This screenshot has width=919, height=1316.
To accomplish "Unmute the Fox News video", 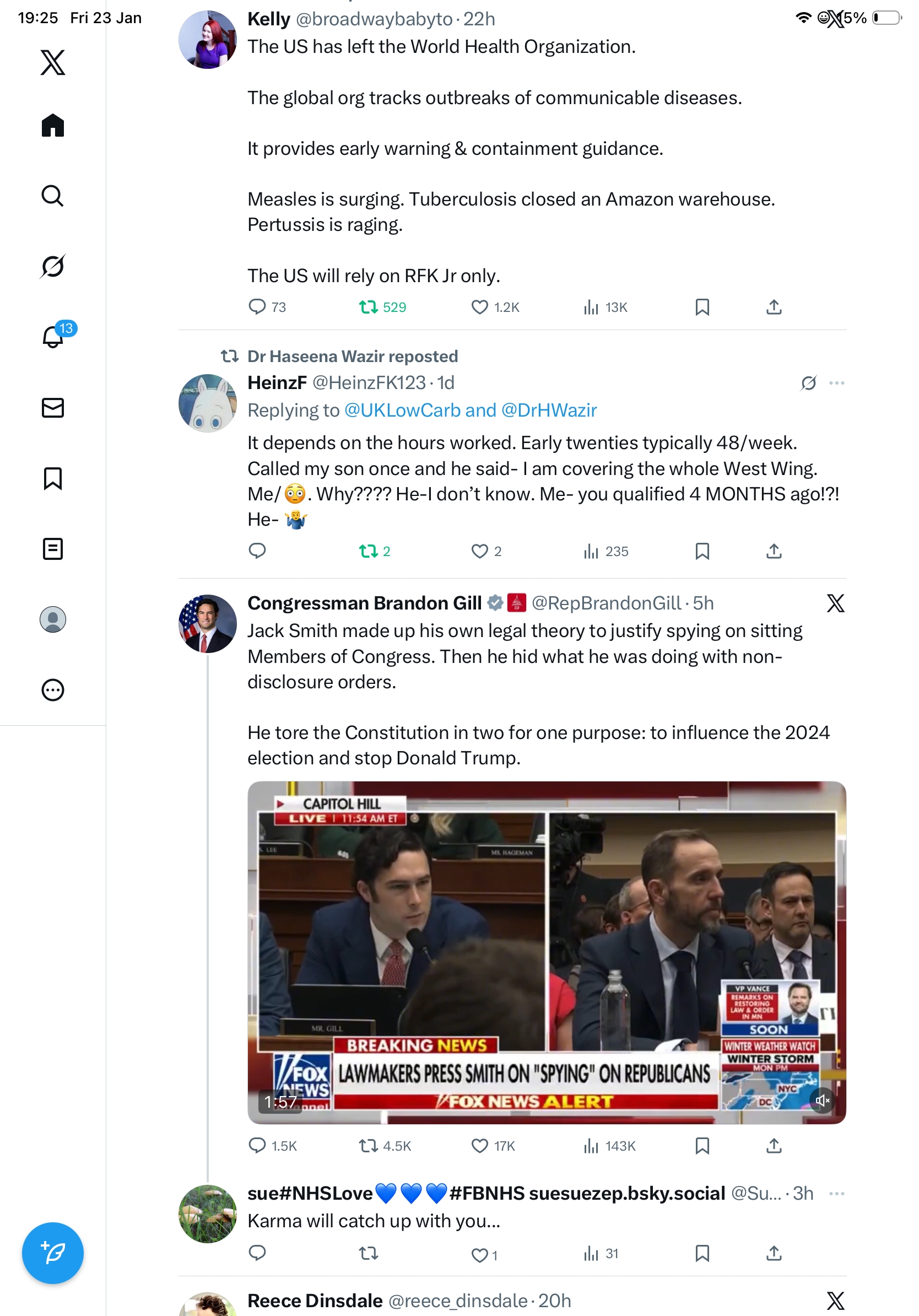I will pyautogui.click(x=822, y=1100).
